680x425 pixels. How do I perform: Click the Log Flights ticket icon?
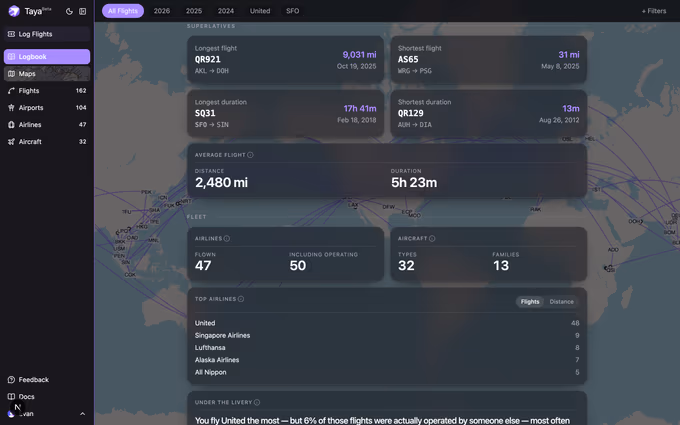(11, 34)
